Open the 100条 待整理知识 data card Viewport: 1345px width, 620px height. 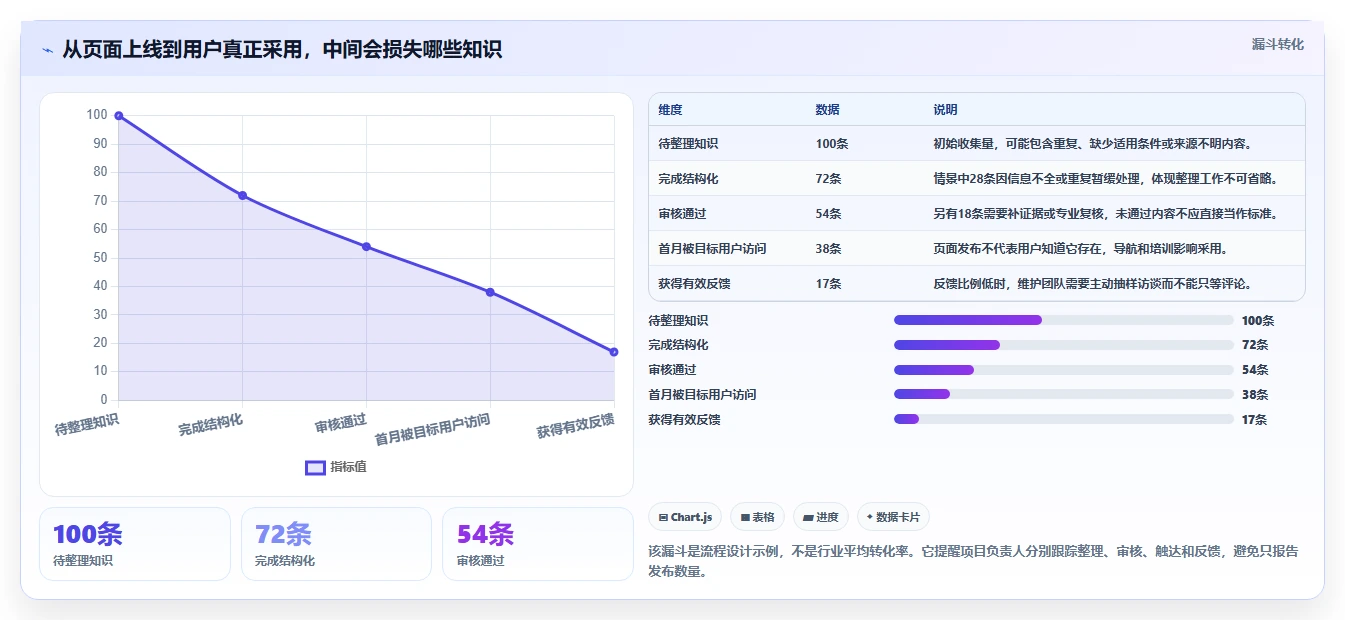[135, 544]
